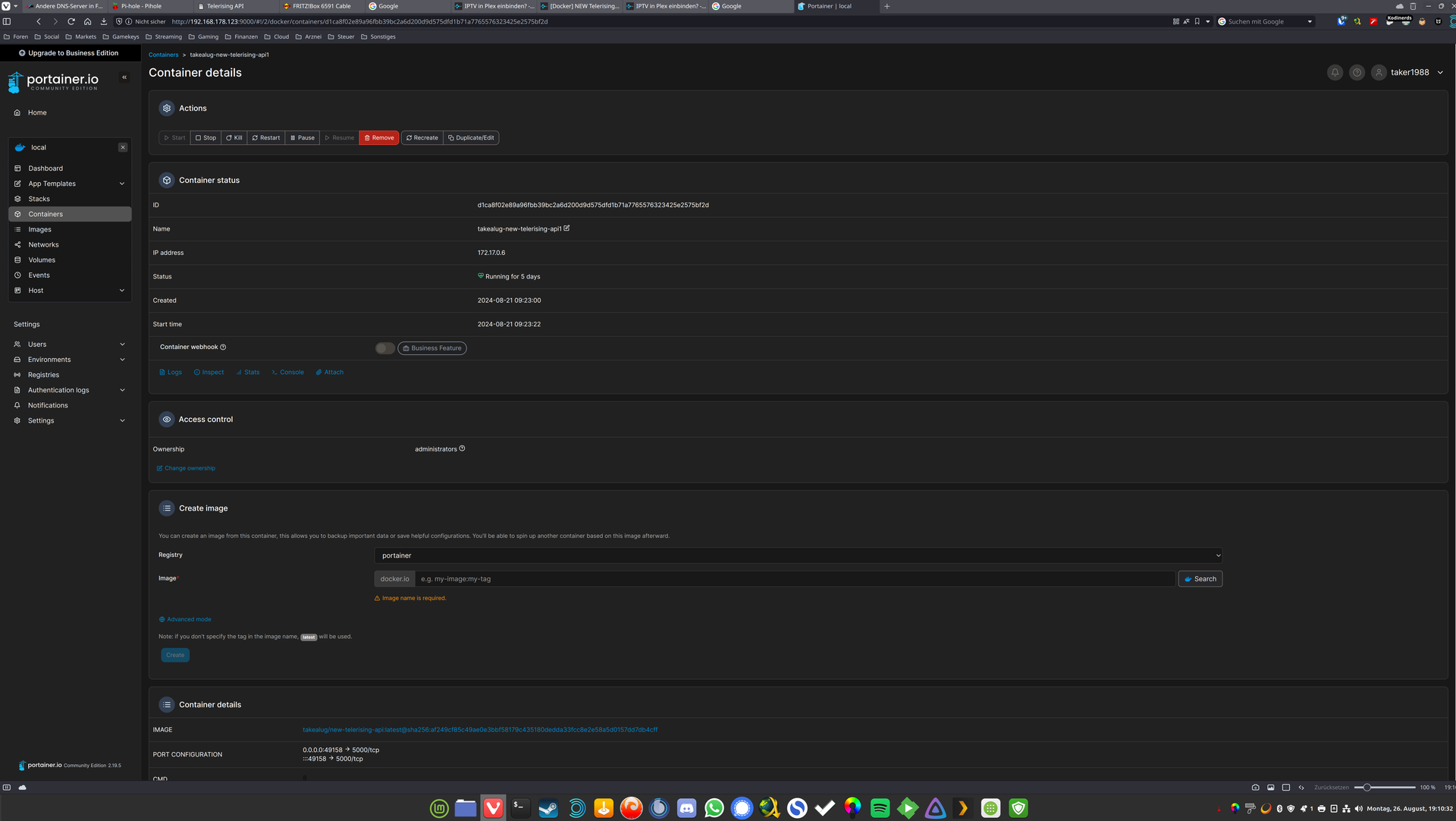Click container webhook help icon
The height and width of the screenshot is (821, 1456).
[x=223, y=348]
